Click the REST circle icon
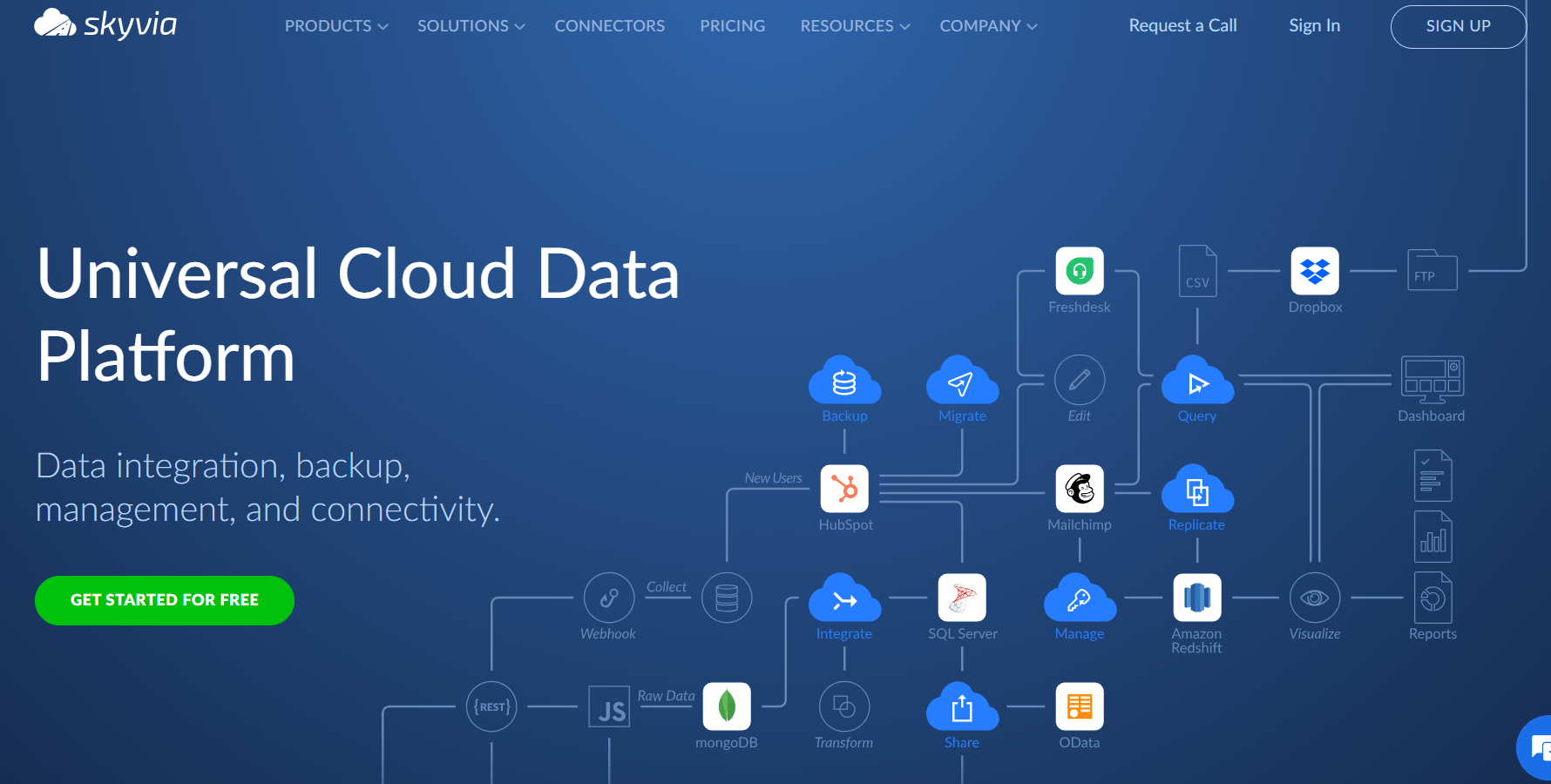1551x784 pixels. (491, 706)
